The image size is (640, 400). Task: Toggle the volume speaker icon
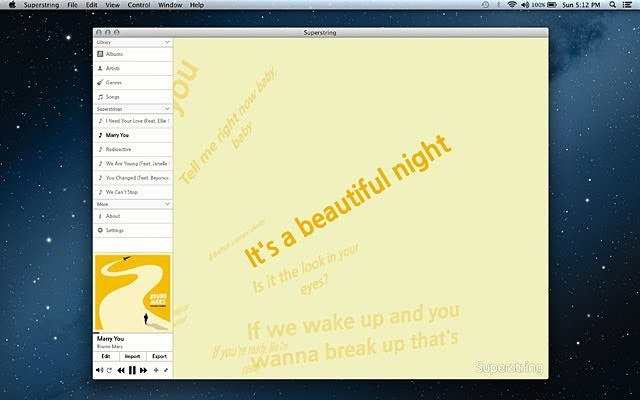pyautogui.click(x=99, y=370)
